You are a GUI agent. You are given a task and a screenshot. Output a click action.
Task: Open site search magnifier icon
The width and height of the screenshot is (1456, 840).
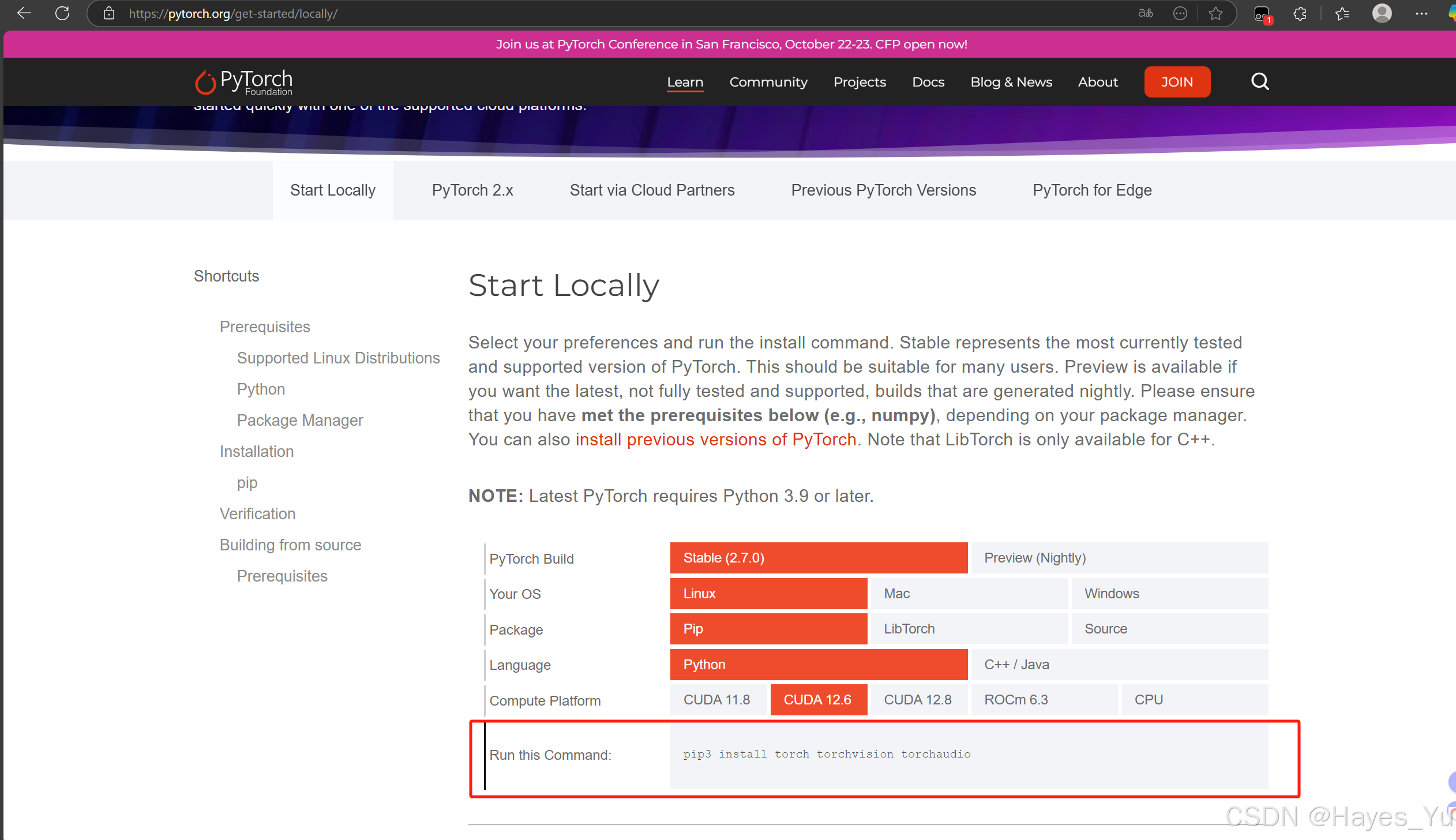point(1260,82)
